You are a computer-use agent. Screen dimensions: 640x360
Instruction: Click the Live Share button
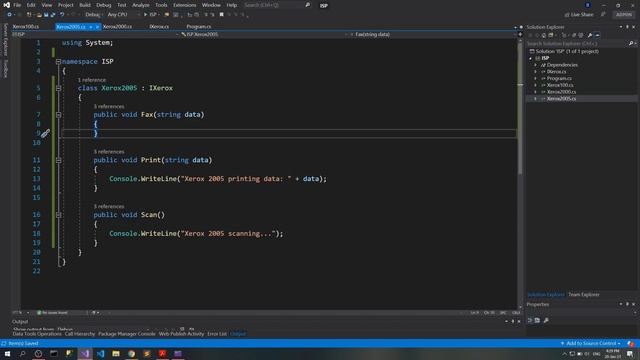(x=579, y=15)
